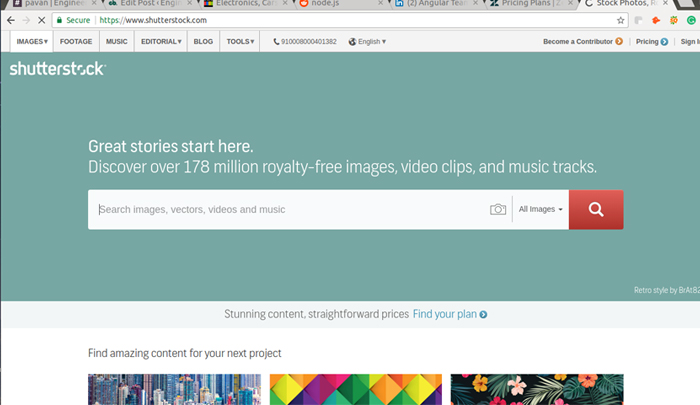The image size is (700, 405).
Task: Click Become a Contributor link
Action: coord(583,42)
